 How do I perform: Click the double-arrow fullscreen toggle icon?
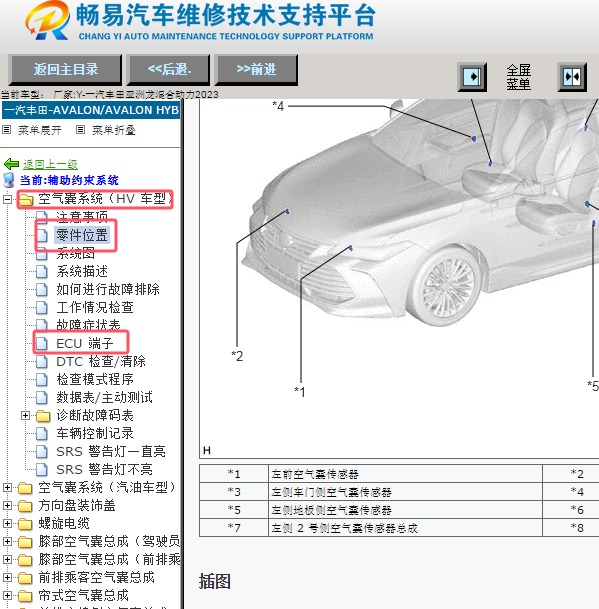(572, 77)
